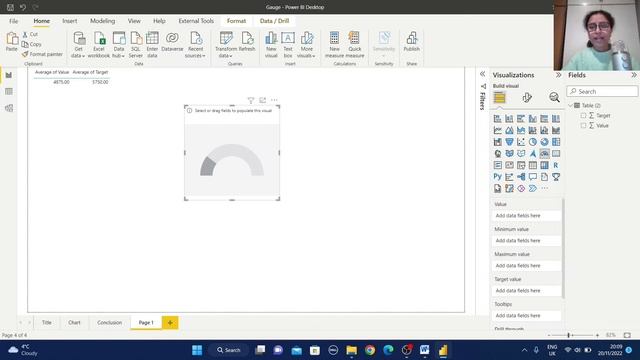
Task: Open the gauge visual's More options ellipsis
Action: coord(274,100)
